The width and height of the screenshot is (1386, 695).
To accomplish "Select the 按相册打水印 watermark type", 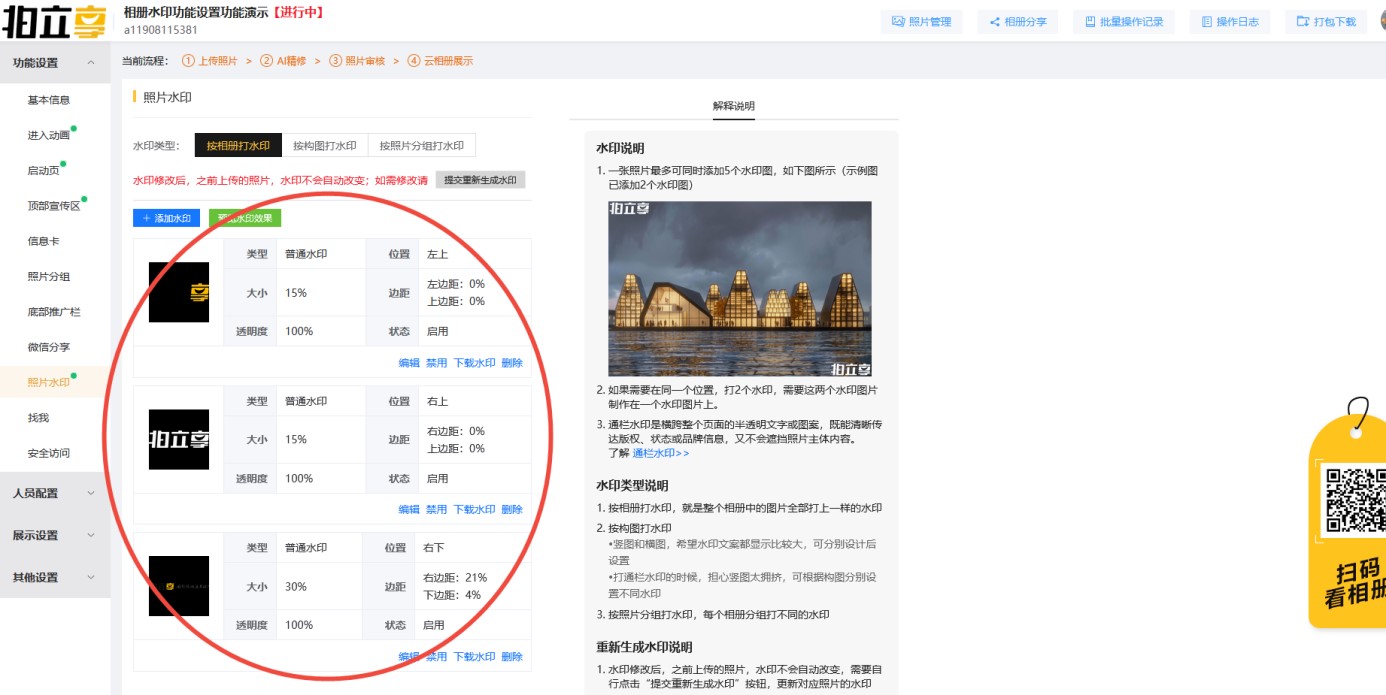I will [x=238, y=146].
